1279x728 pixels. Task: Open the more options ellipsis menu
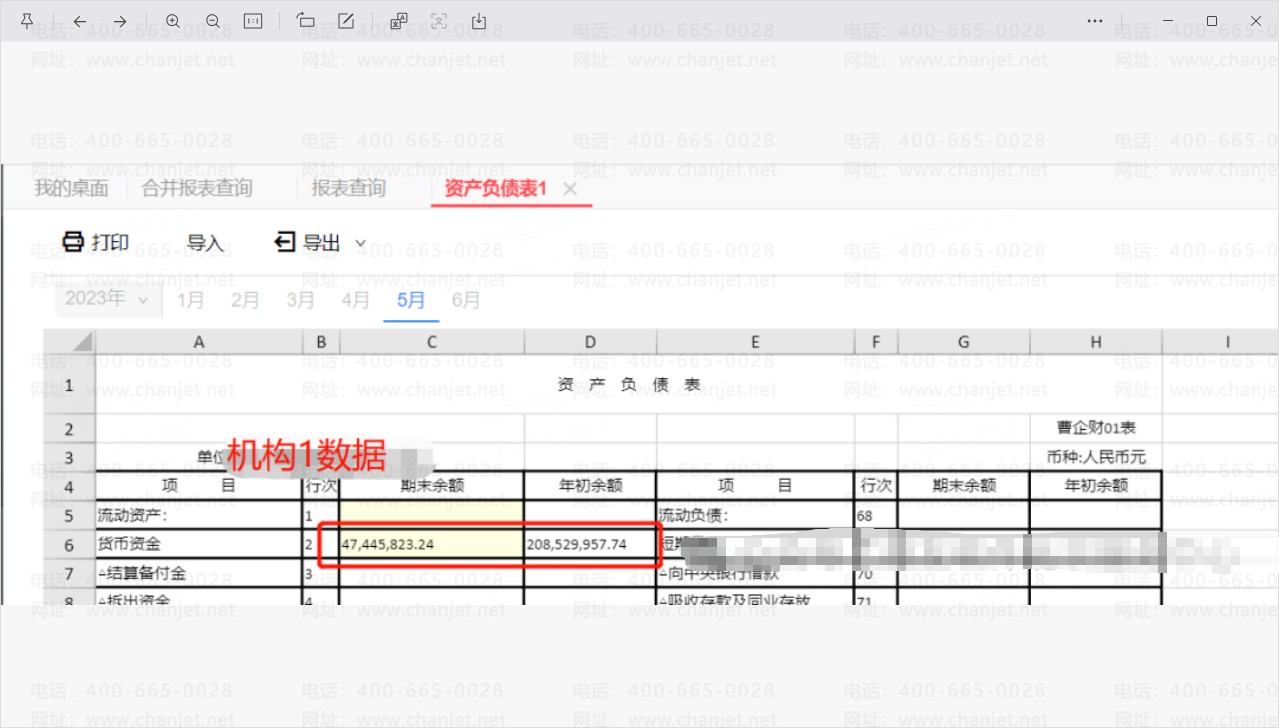tap(1096, 21)
